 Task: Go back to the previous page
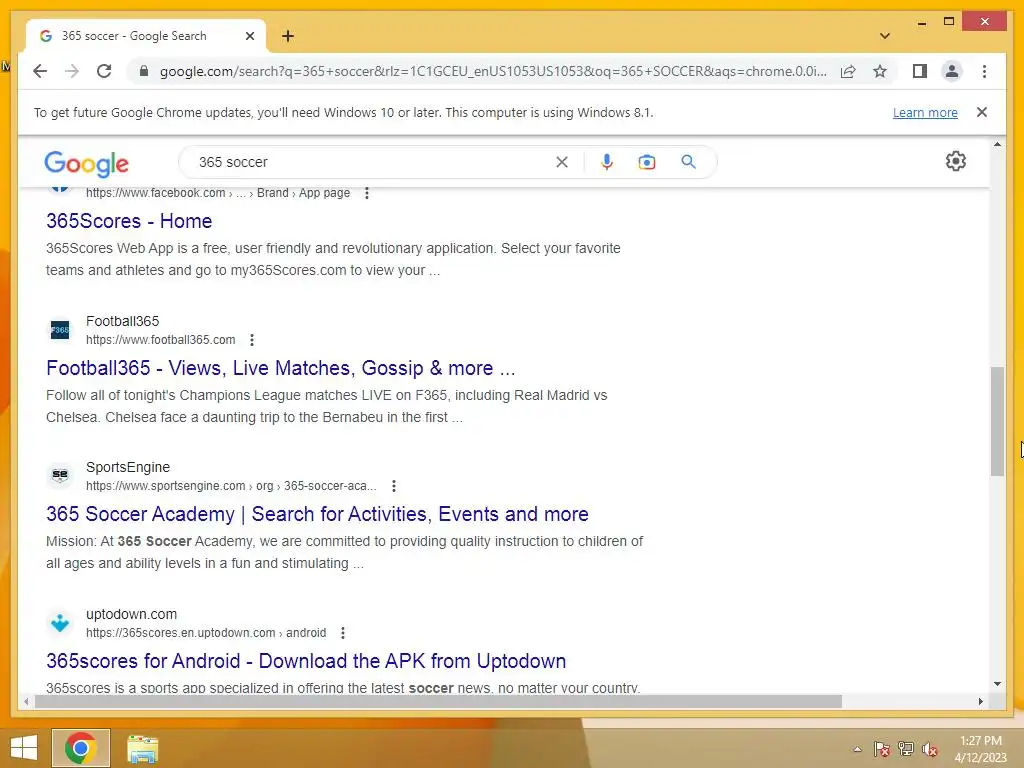[40, 71]
